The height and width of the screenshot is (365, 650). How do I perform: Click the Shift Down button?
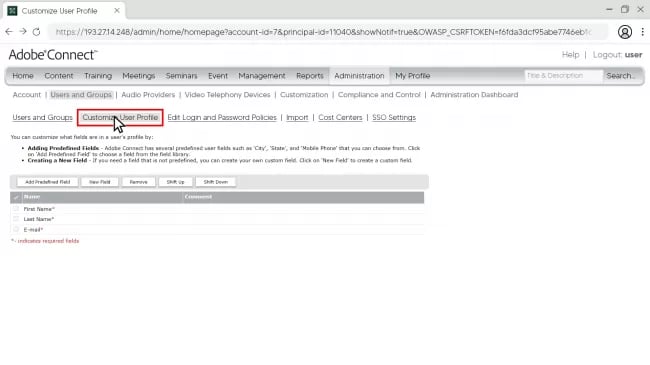coord(216,182)
